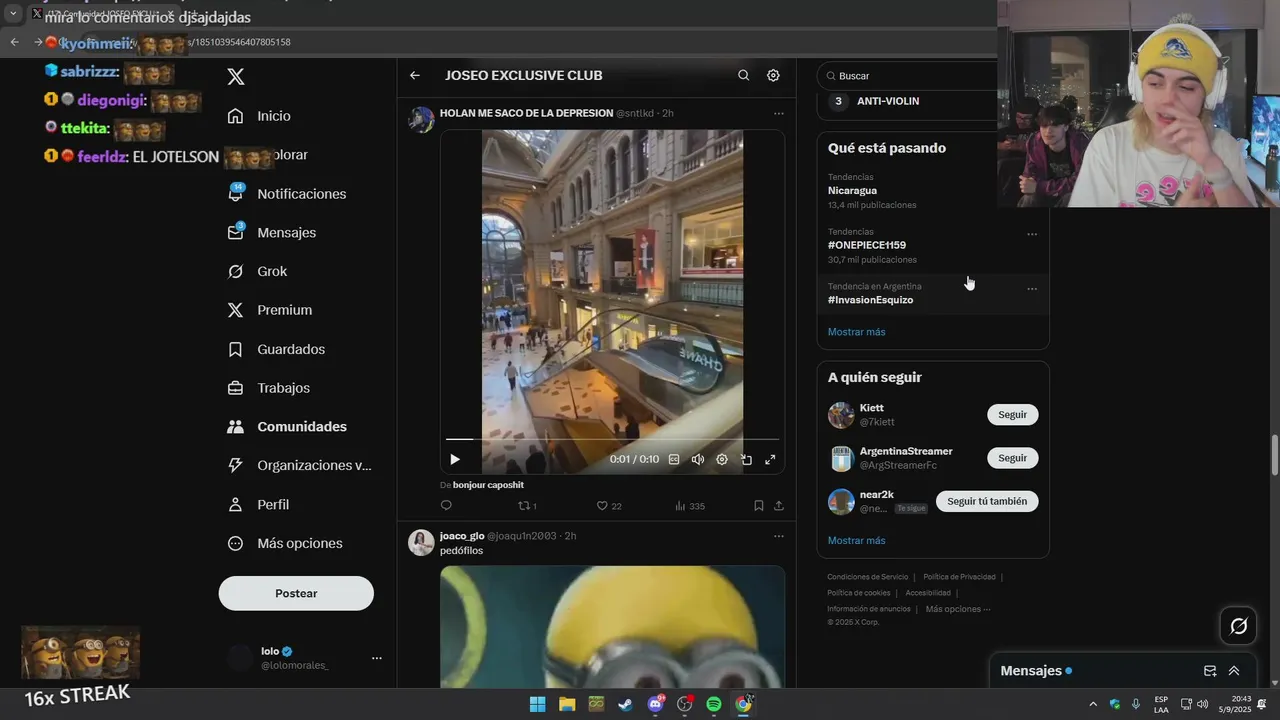Open File Explorer from taskbar
Viewport: 1280px width, 720px height.
pyautogui.click(x=567, y=704)
